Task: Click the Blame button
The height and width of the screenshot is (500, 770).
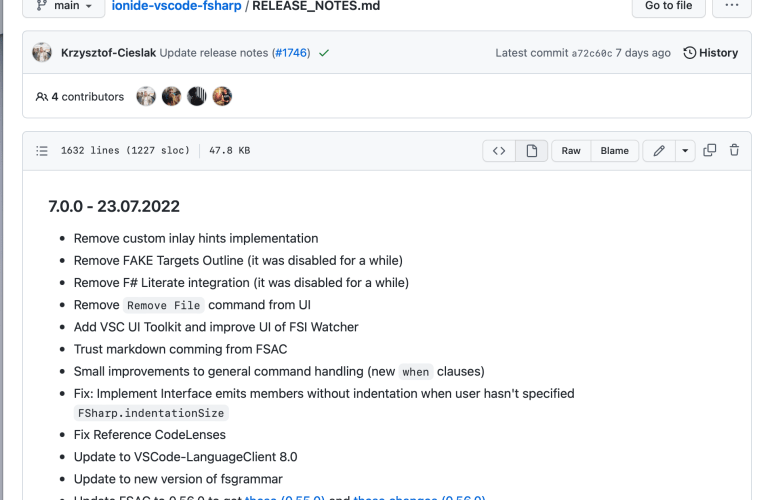Action: (x=614, y=151)
